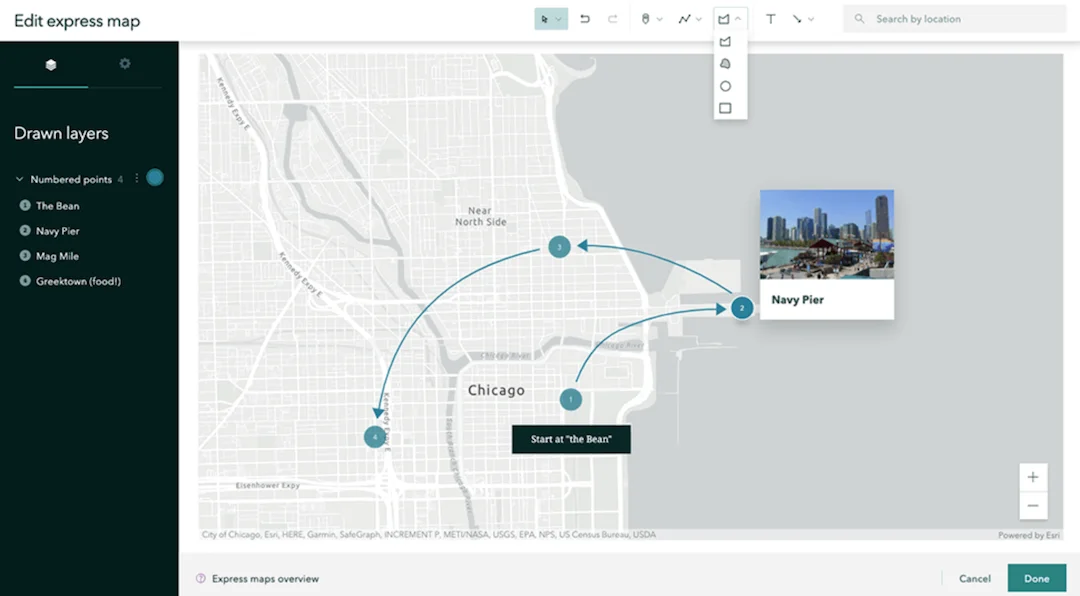Open the arrow tool dropdown chevron
The image size is (1080, 596).
pos(810,19)
